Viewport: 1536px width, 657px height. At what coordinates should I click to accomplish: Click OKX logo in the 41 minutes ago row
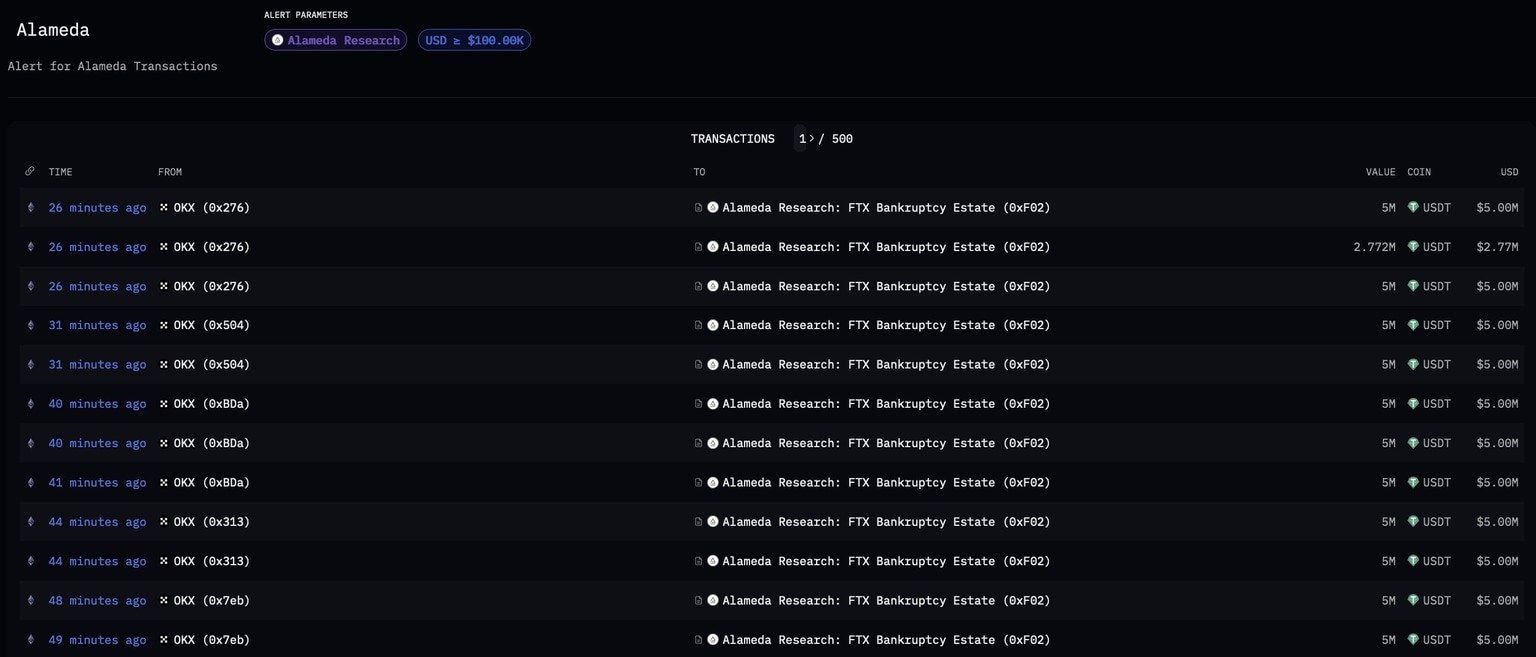164,483
